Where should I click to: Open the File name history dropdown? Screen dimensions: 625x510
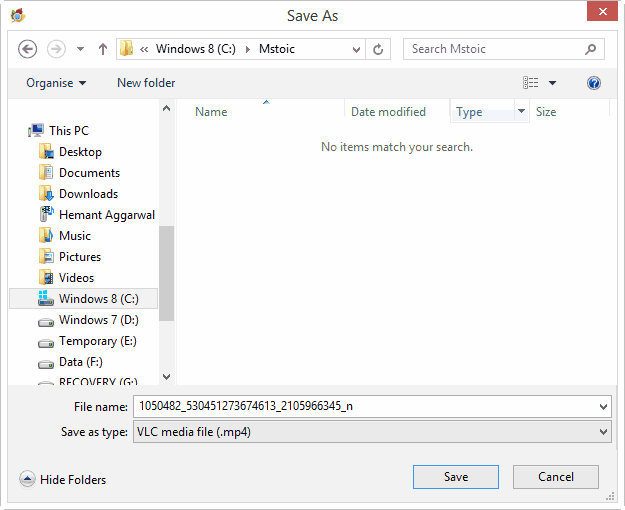coord(601,407)
